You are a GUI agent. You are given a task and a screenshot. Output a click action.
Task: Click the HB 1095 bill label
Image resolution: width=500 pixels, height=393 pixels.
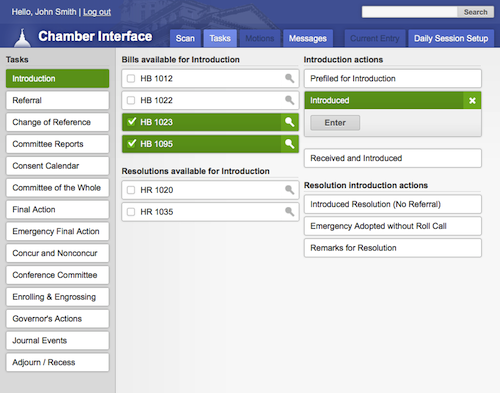[x=156, y=144]
